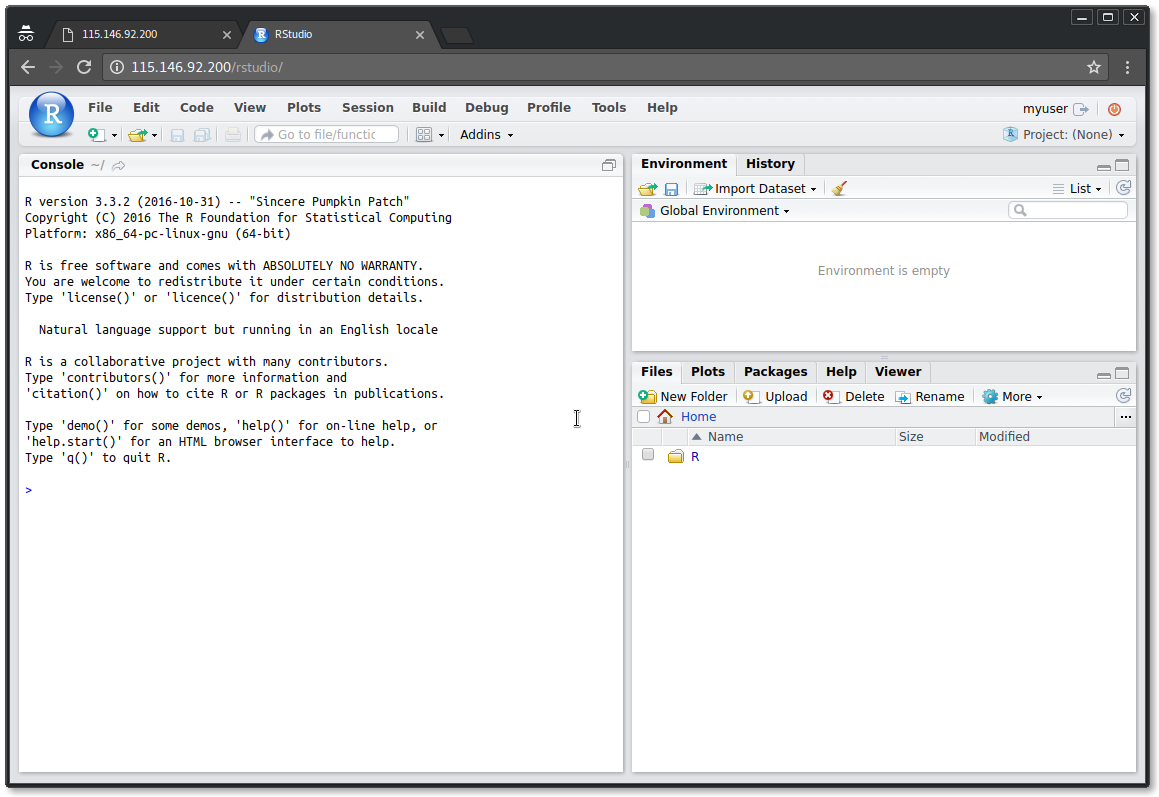Viewport: 1159px width, 797px height.
Task: Switch to the History tab
Action: tap(770, 164)
